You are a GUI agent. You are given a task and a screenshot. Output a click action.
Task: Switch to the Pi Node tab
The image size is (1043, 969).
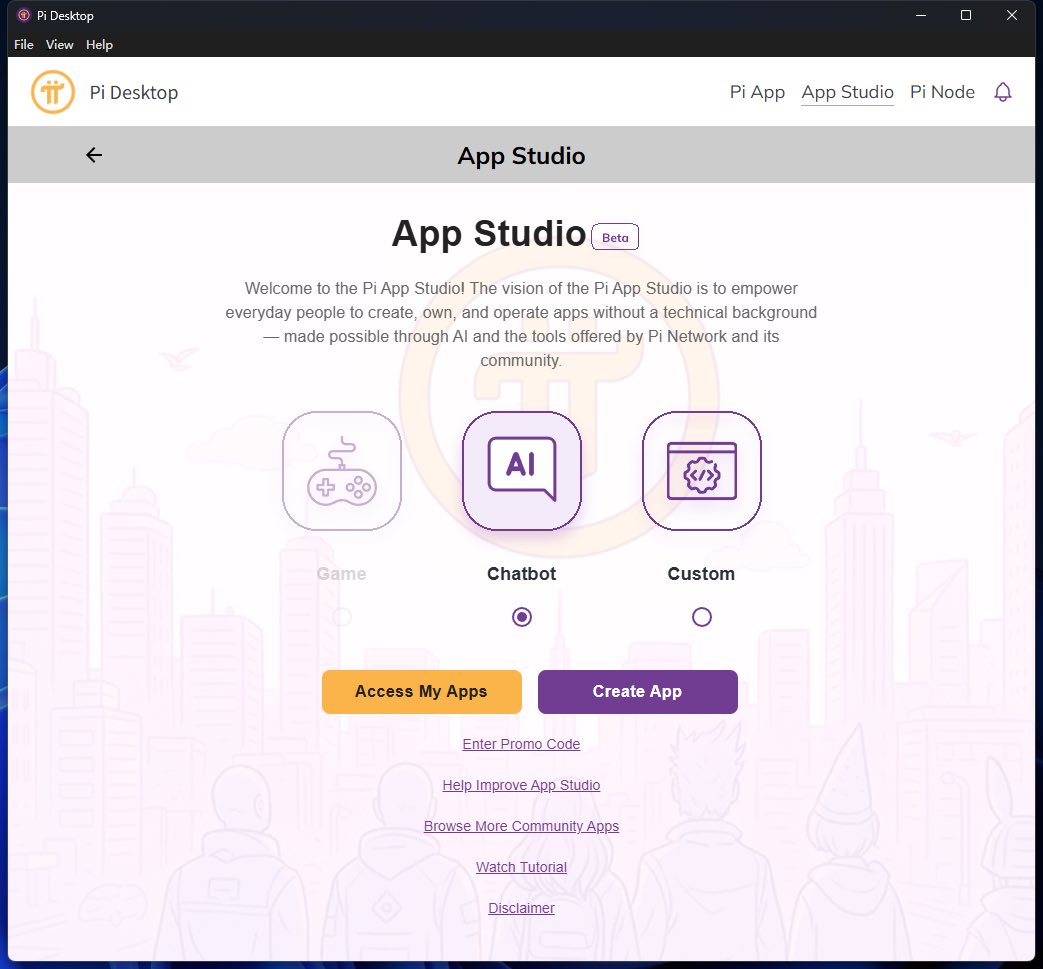point(942,92)
